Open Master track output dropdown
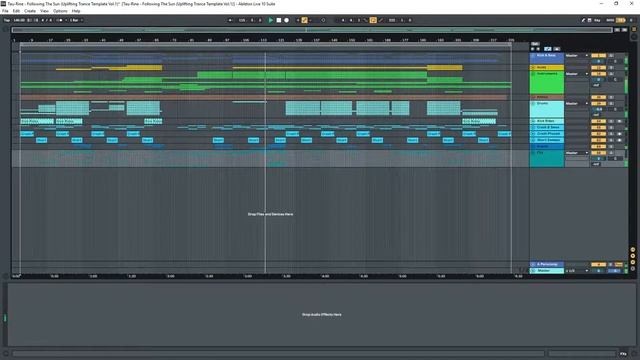The height and width of the screenshot is (360, 640). tap(577, 271)
